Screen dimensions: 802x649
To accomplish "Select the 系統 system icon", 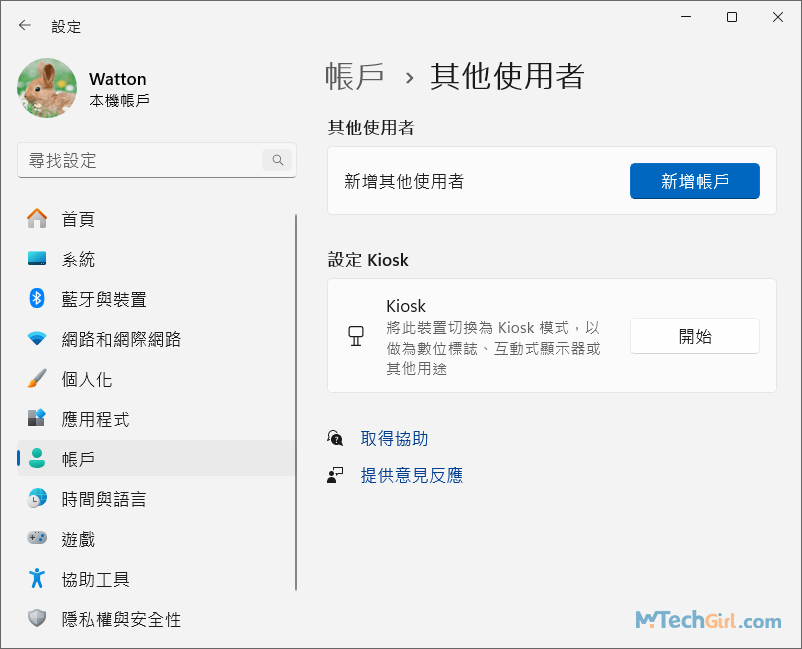I will [x=37, y=259].
